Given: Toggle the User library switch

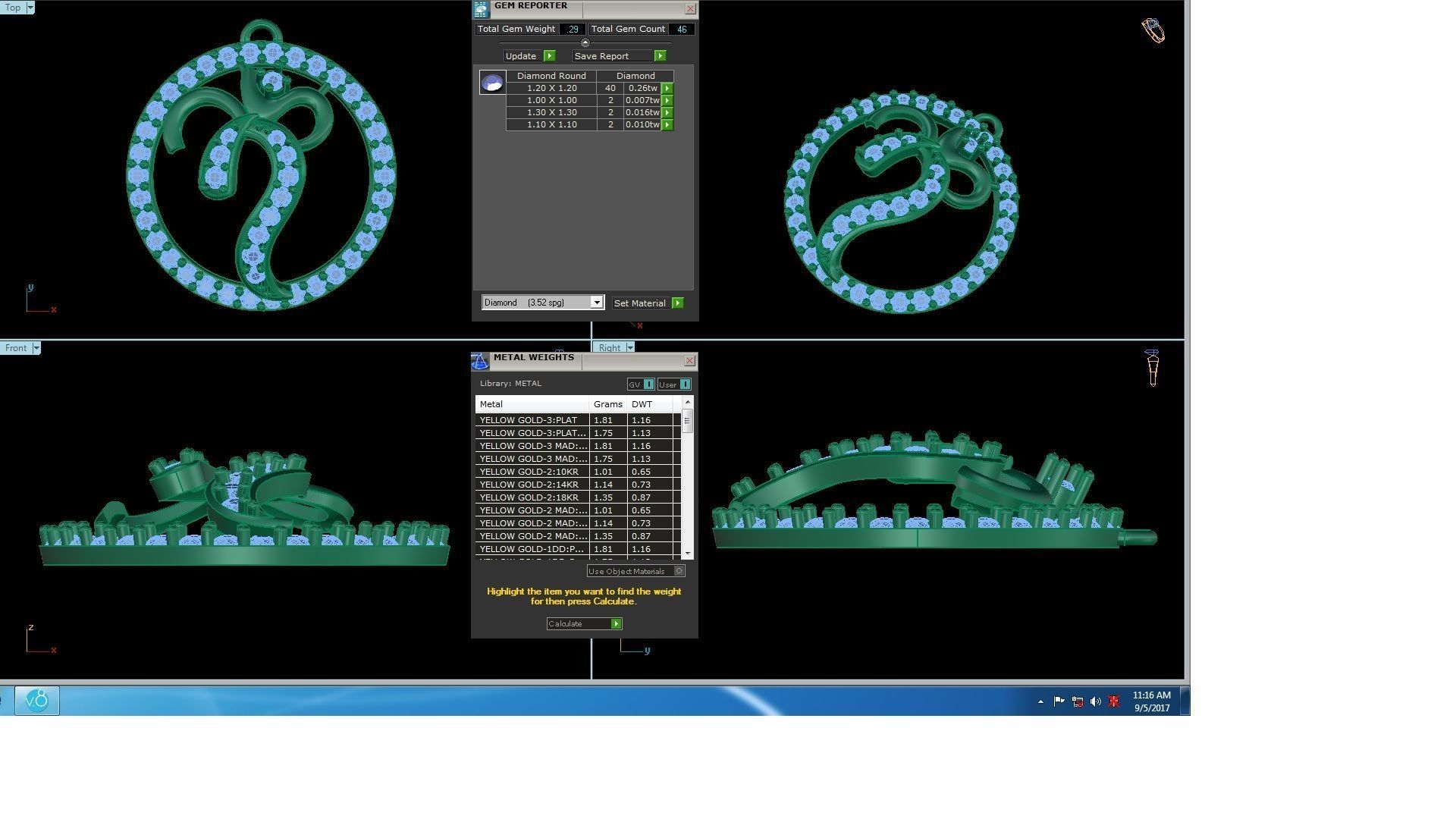Looking at the screenshot, I should (685, 384).
